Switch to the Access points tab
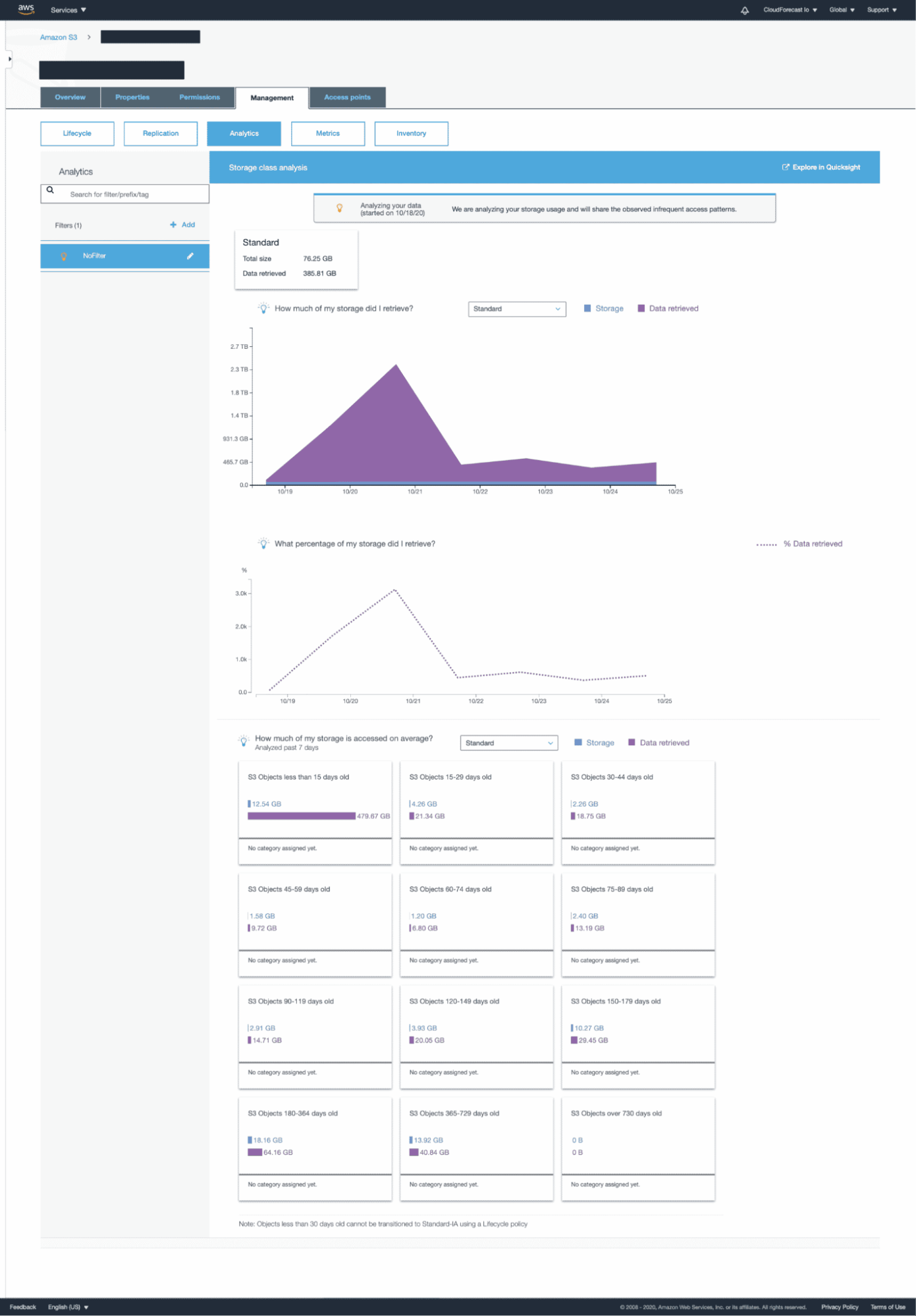 347,97
